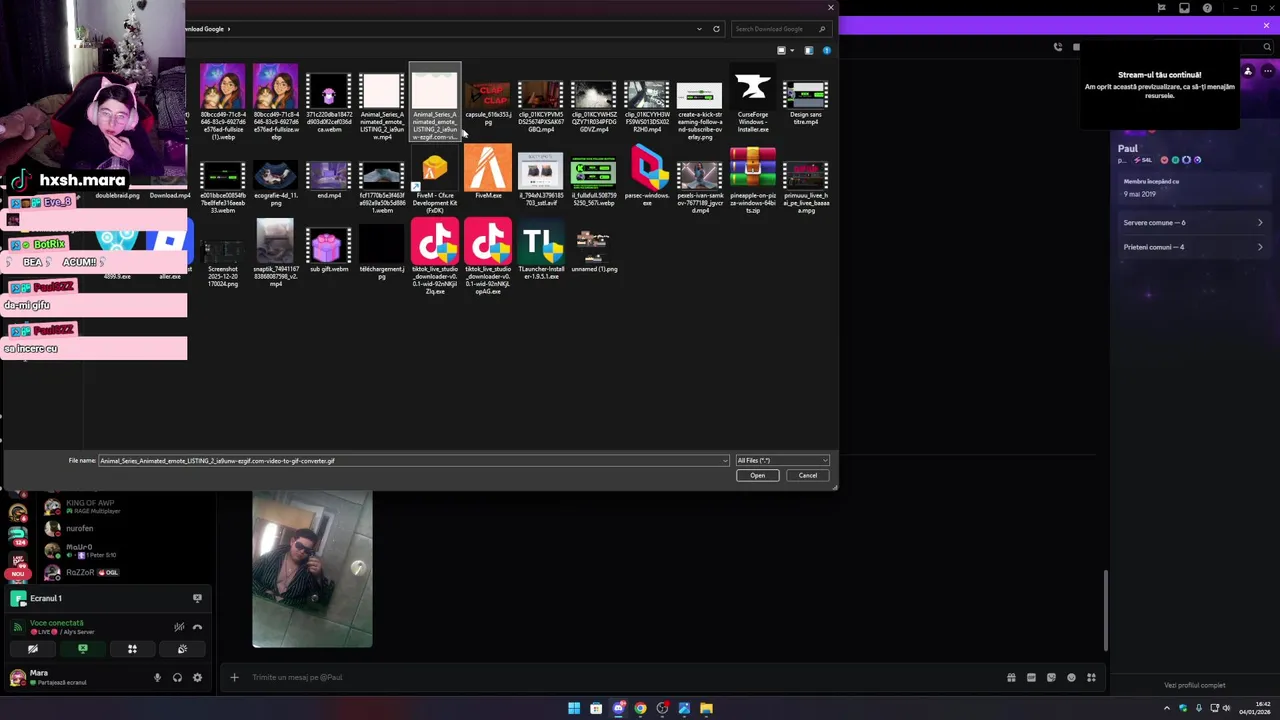Open the view options dropdown arrow

pos(792,50)
